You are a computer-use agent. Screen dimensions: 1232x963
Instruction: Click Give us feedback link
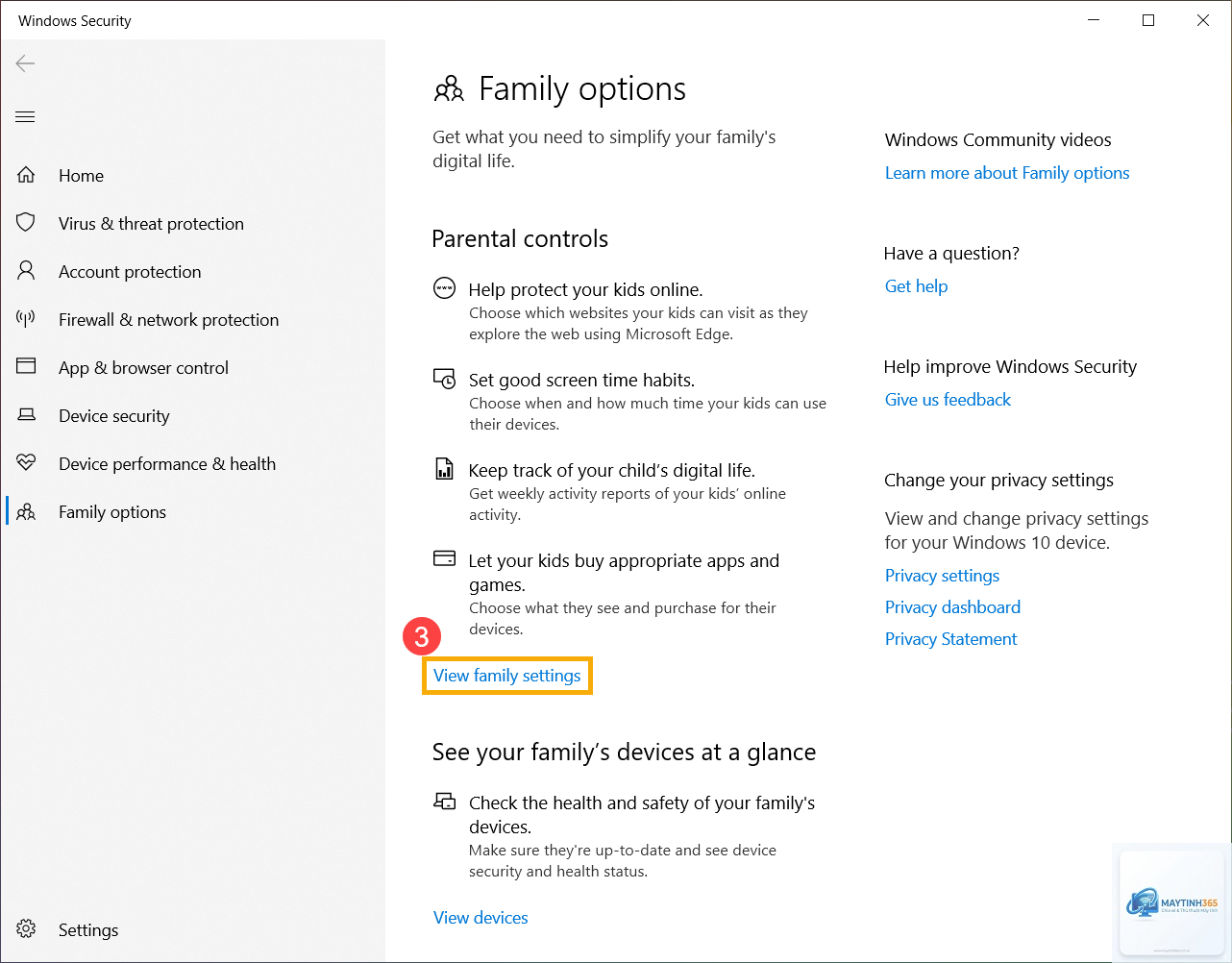click(948, 400)
